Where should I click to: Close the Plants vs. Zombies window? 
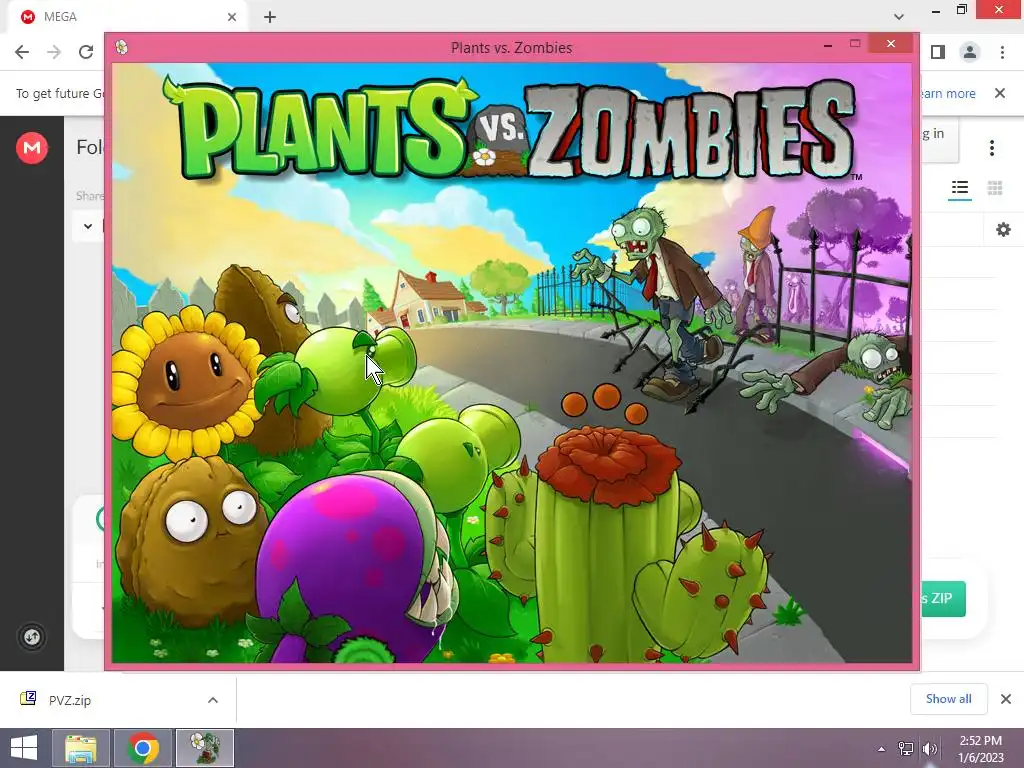pos(891,44)
